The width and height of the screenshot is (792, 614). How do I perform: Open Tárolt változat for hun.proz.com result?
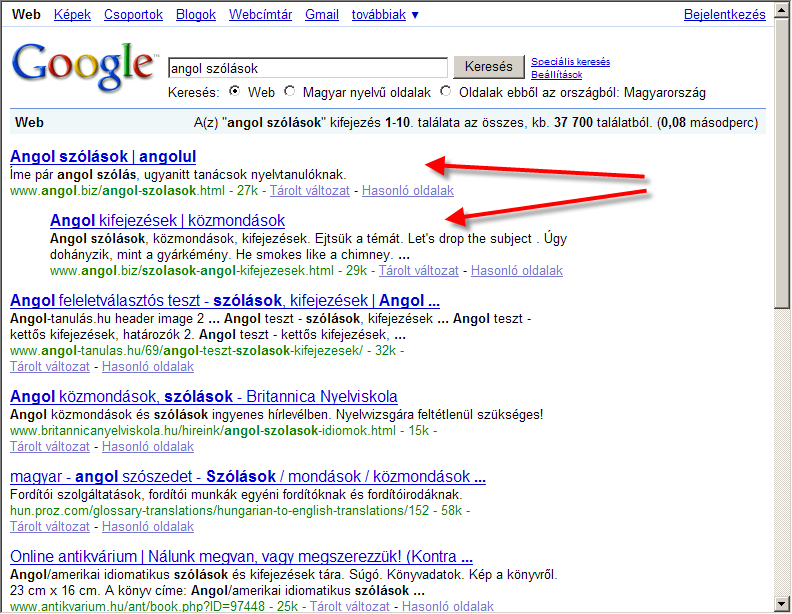point(50,527)
